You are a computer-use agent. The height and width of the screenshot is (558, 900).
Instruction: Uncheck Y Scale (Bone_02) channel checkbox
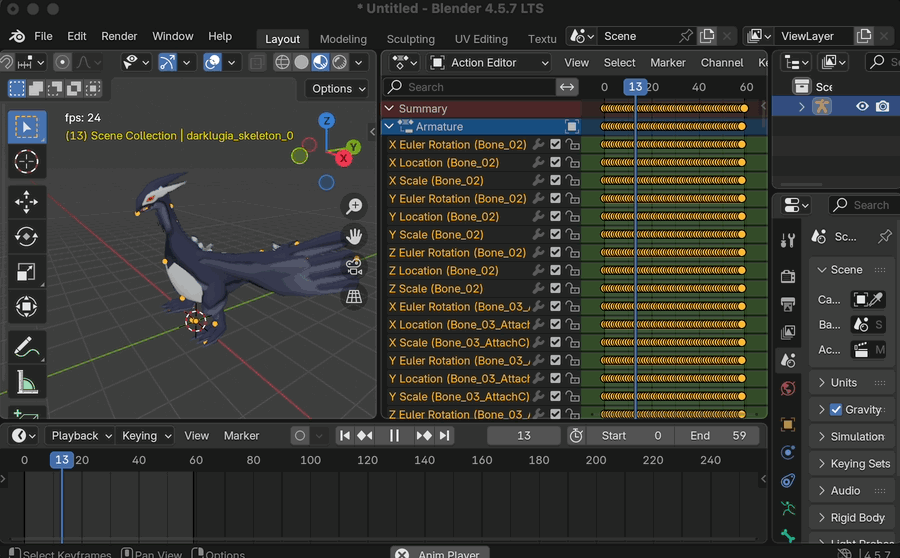click(555, 234)
